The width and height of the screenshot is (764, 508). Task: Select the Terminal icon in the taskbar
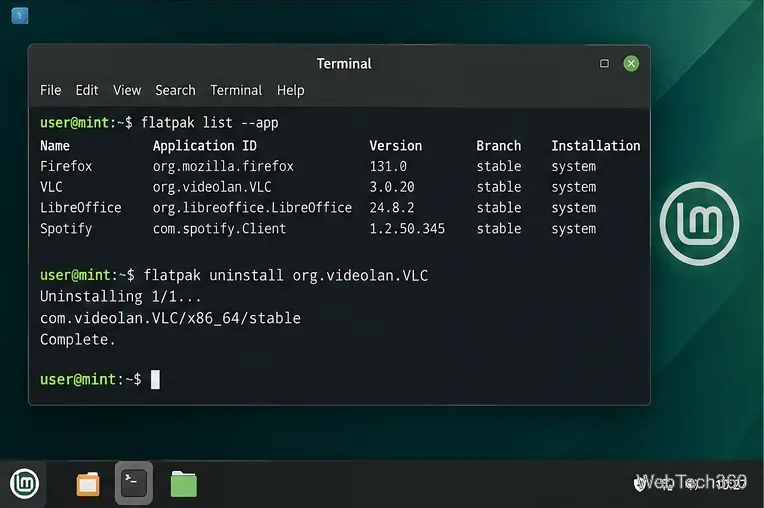pyautogui.click(x=134, y=484)
